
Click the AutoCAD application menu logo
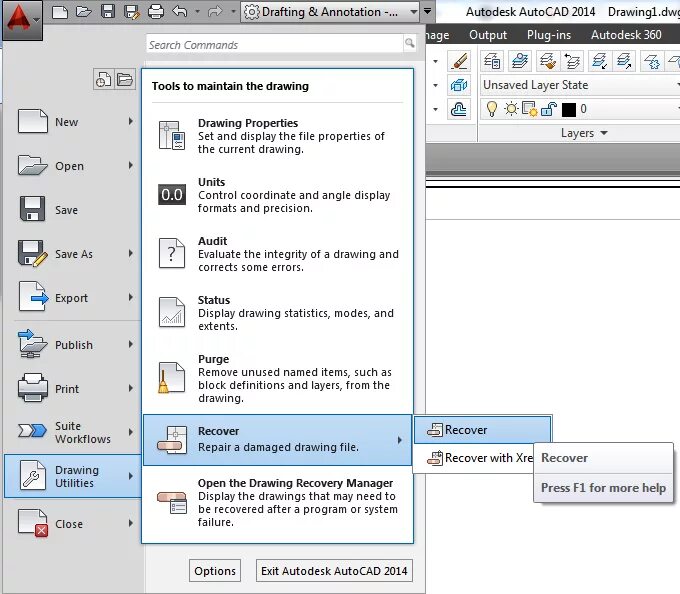tap(23, 20)
